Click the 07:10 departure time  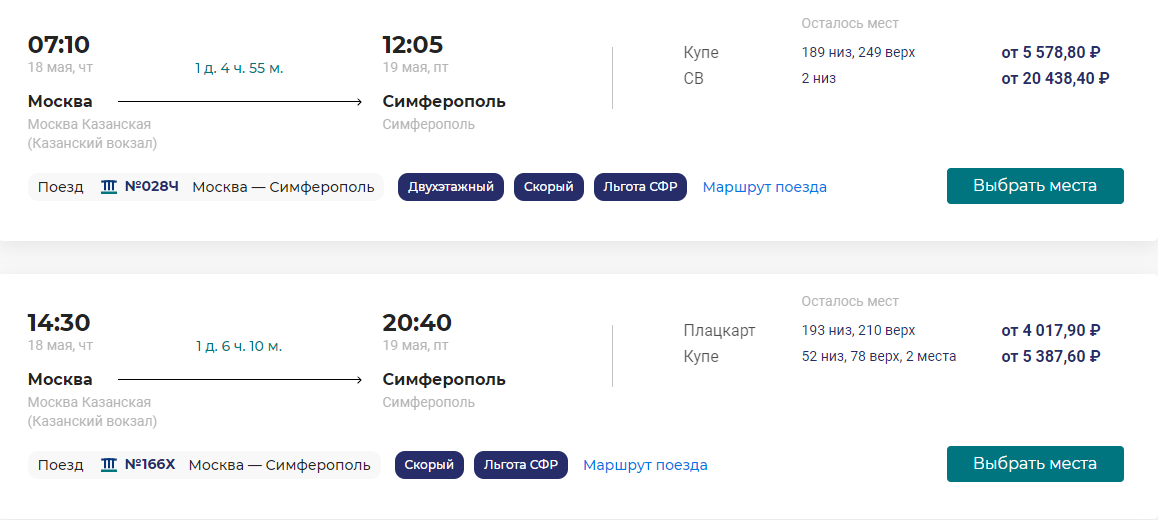58,44
